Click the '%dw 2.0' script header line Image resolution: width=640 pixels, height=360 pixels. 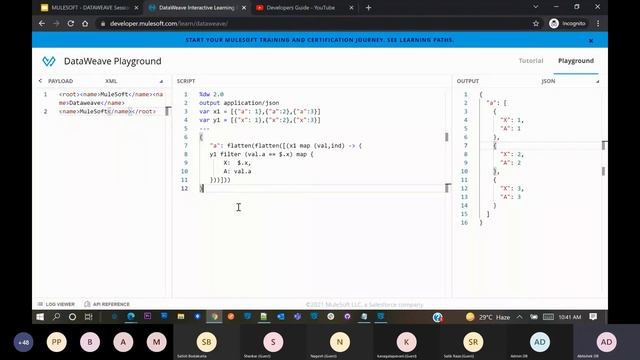211,94
